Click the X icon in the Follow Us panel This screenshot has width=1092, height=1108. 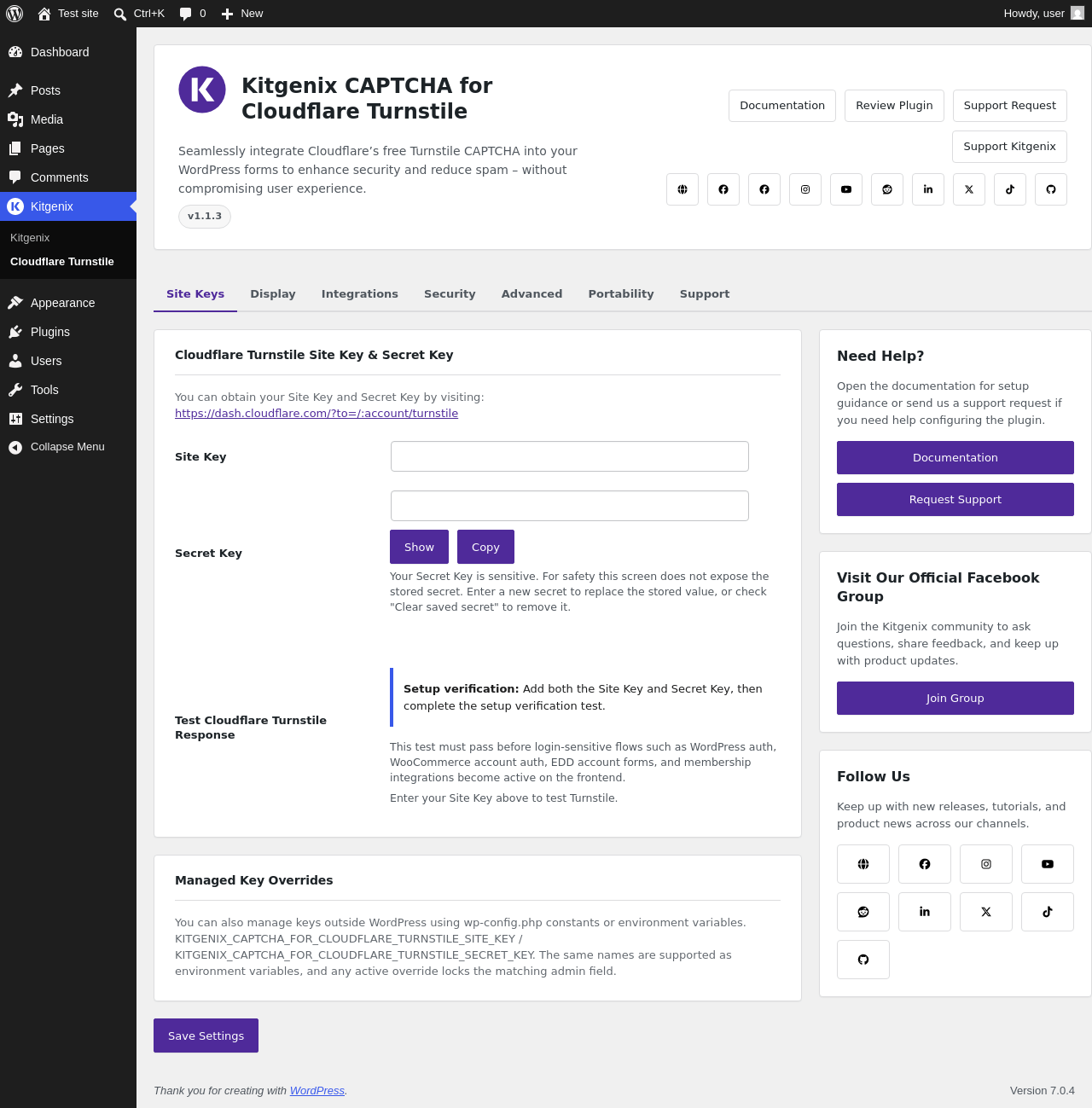click(x=986, y=912)
